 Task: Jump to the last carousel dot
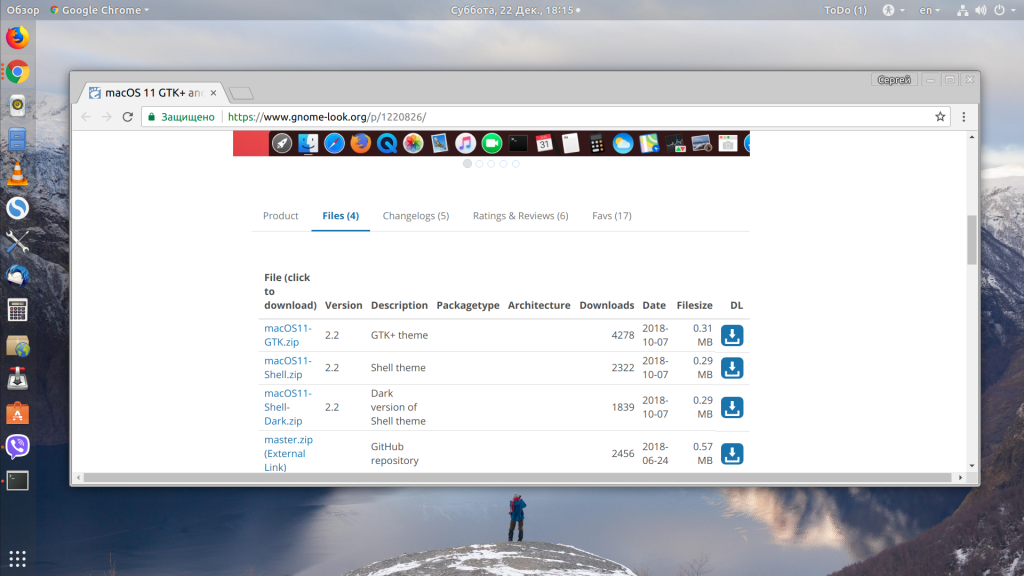pos(515,163)
